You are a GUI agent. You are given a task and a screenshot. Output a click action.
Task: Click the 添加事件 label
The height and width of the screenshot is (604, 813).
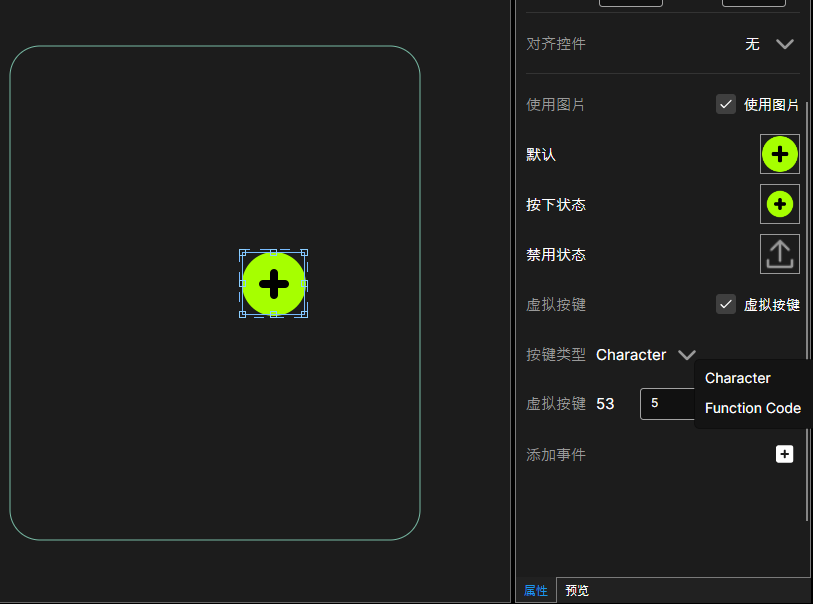tap(556, 455)
